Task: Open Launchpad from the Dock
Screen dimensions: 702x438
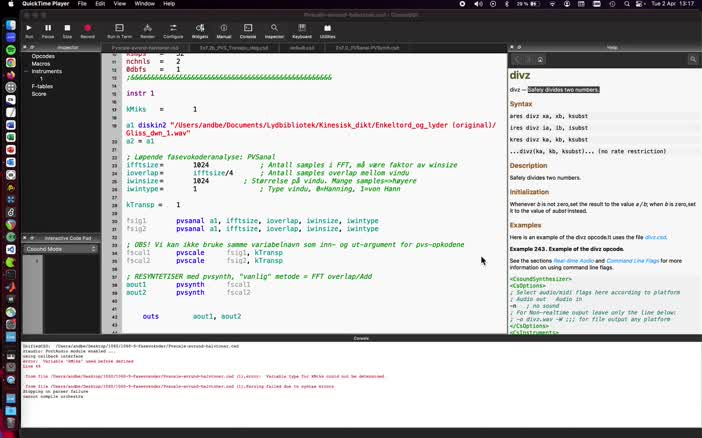Action: (x=11, y=88)
